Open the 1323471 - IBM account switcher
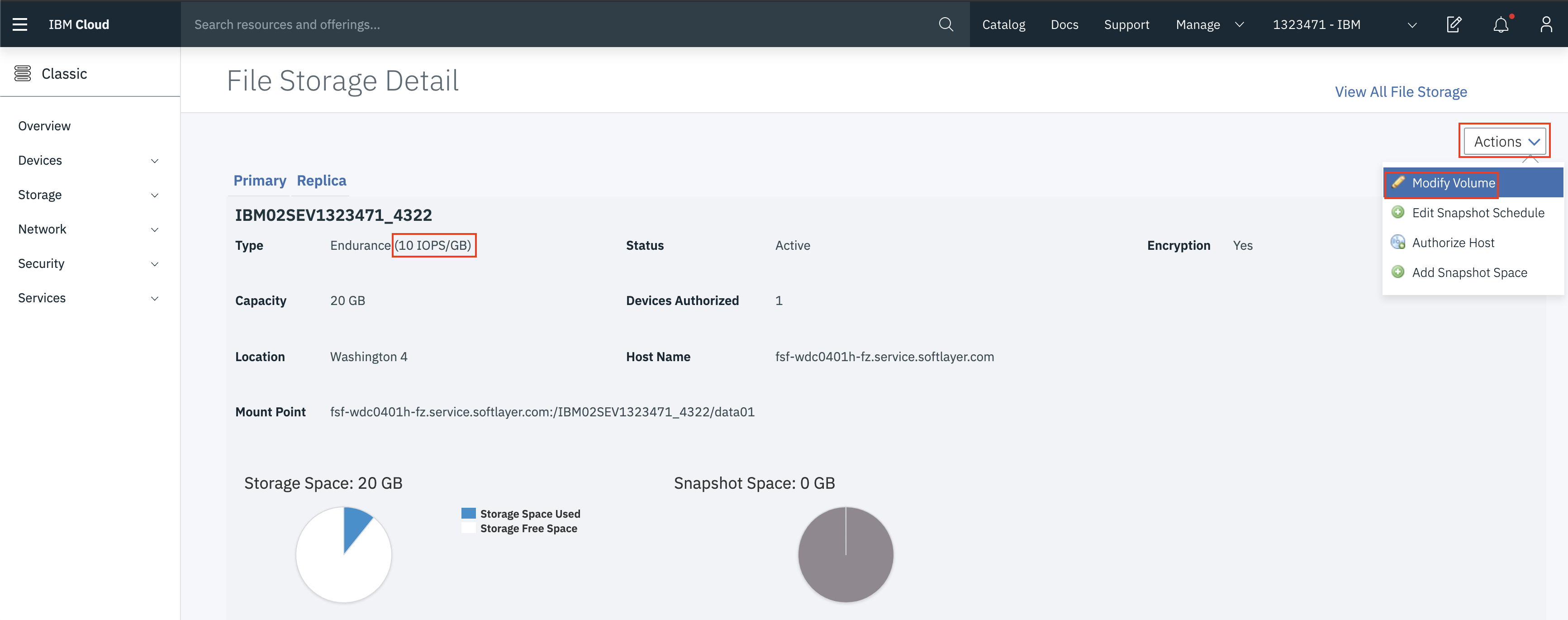 click(1345, 24)
